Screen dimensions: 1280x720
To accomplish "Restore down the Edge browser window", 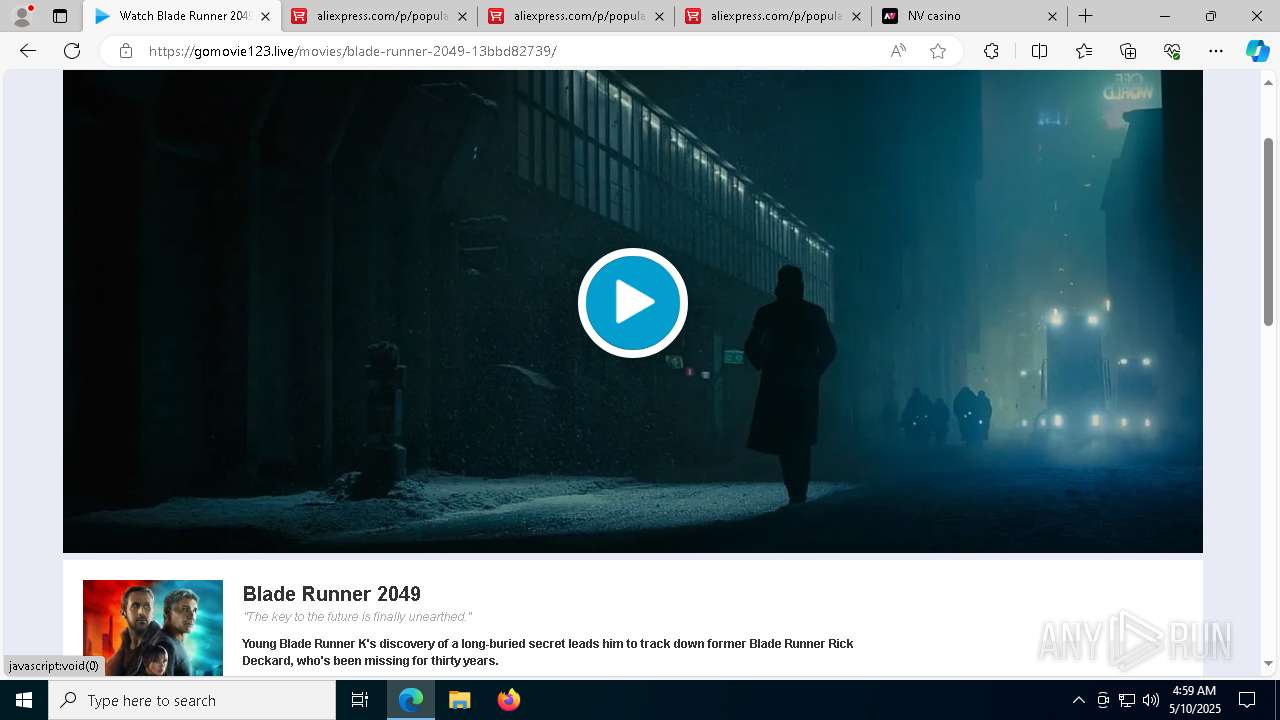I will [x=1211, y=16].
